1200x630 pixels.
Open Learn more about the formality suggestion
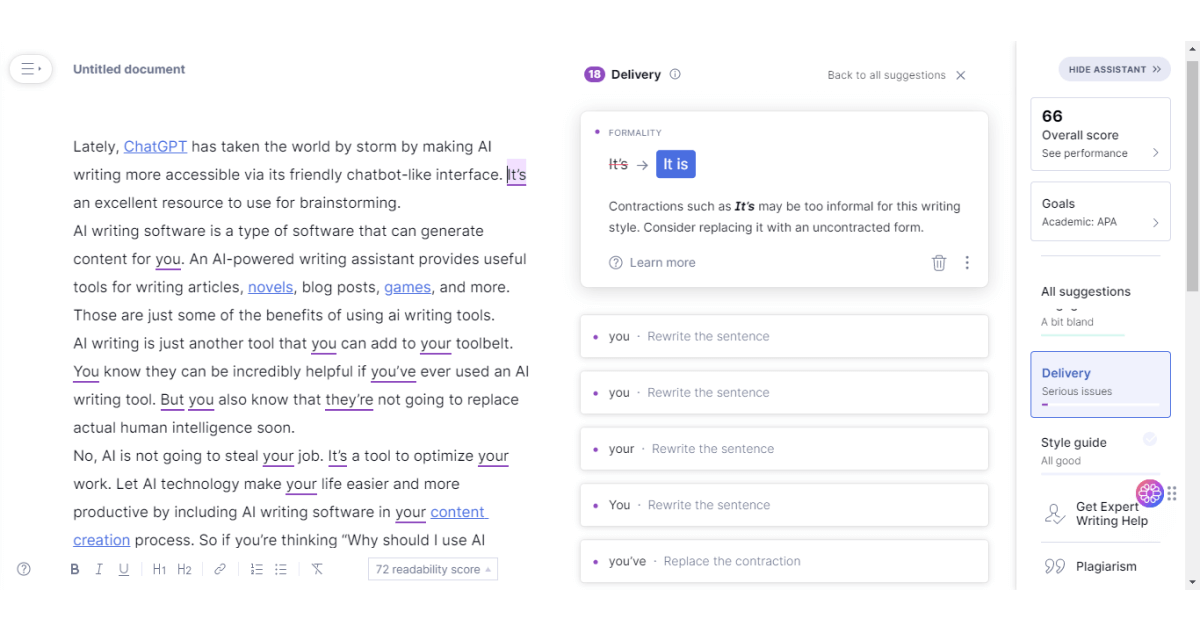652,263
